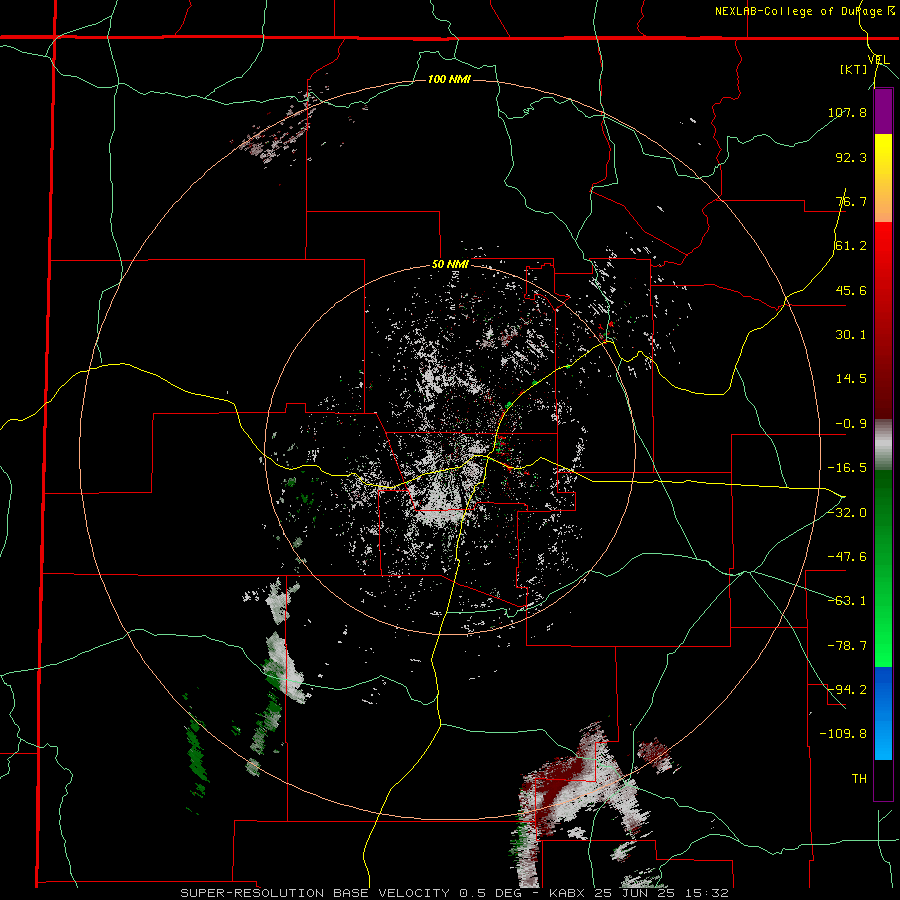Click the -47.6 legend value
The width and height of the screenshot is (900, 900).
pyautogui.click(x=847, y=557)
